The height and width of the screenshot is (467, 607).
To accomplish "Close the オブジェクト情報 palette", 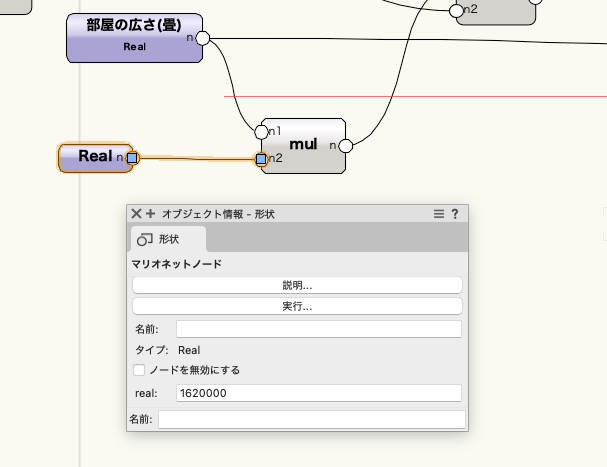I will (x=137, y=214).
